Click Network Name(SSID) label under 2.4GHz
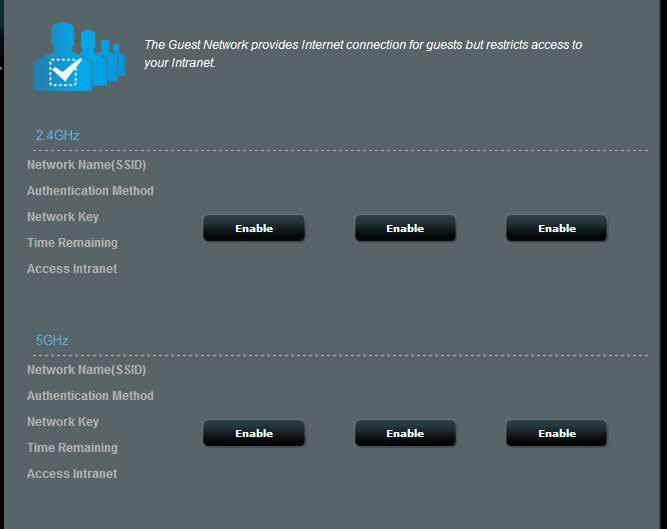This screenshot has height=529, width=667. click(86, 165)
